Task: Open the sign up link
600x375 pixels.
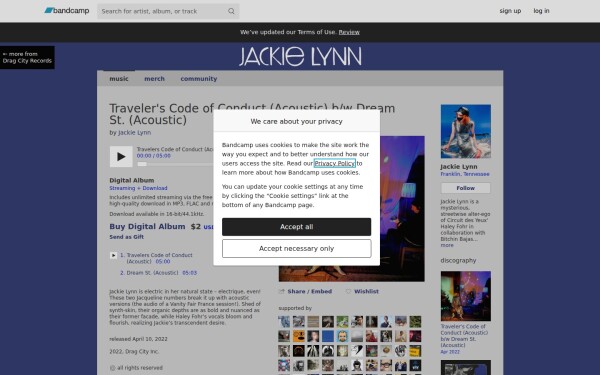Action: (510, 11)
